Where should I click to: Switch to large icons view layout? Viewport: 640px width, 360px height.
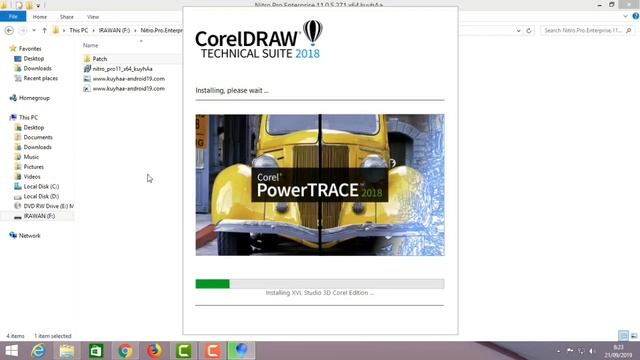tap(634, 336)
